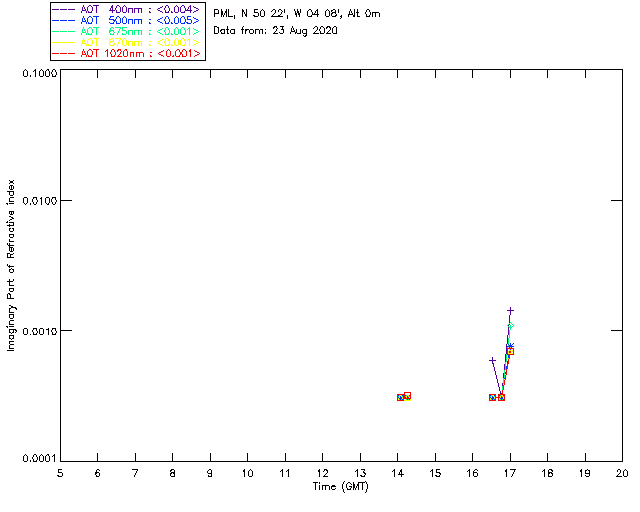Screen dimensions: 640x512
Task: Click the x-axis tick label 20
Action: click(x=622, y=473)
